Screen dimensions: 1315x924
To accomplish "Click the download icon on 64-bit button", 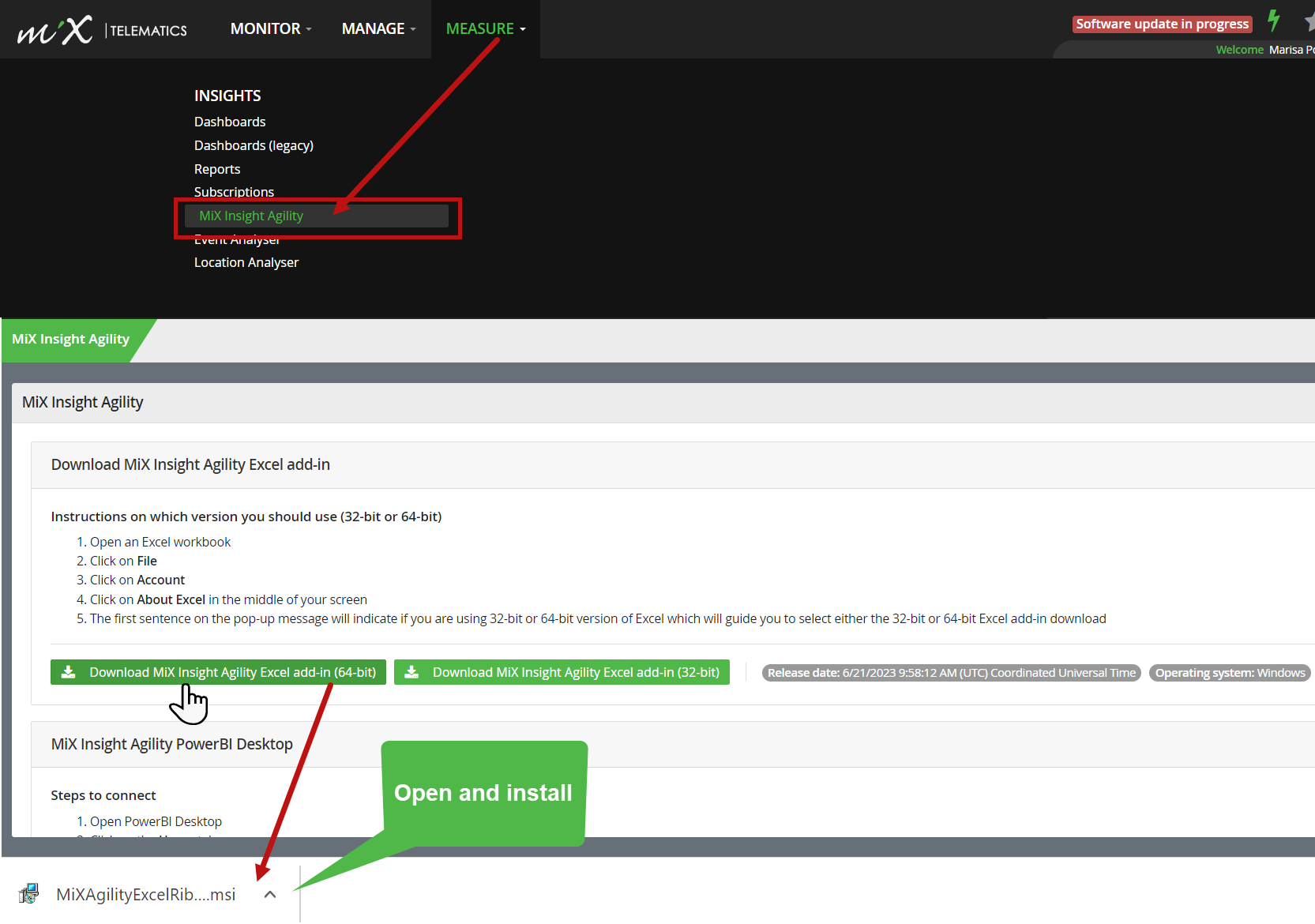I will pos(69,672).
